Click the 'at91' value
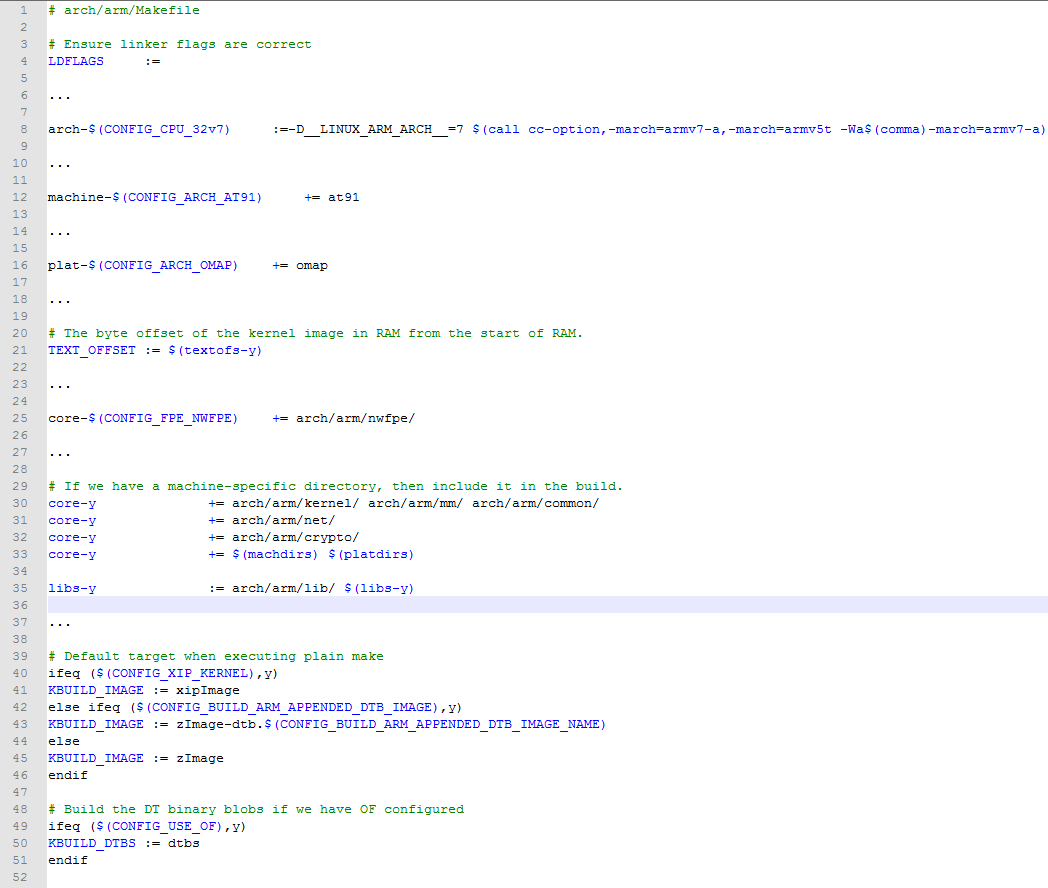The image size is (1048, 888). (344, 197)
